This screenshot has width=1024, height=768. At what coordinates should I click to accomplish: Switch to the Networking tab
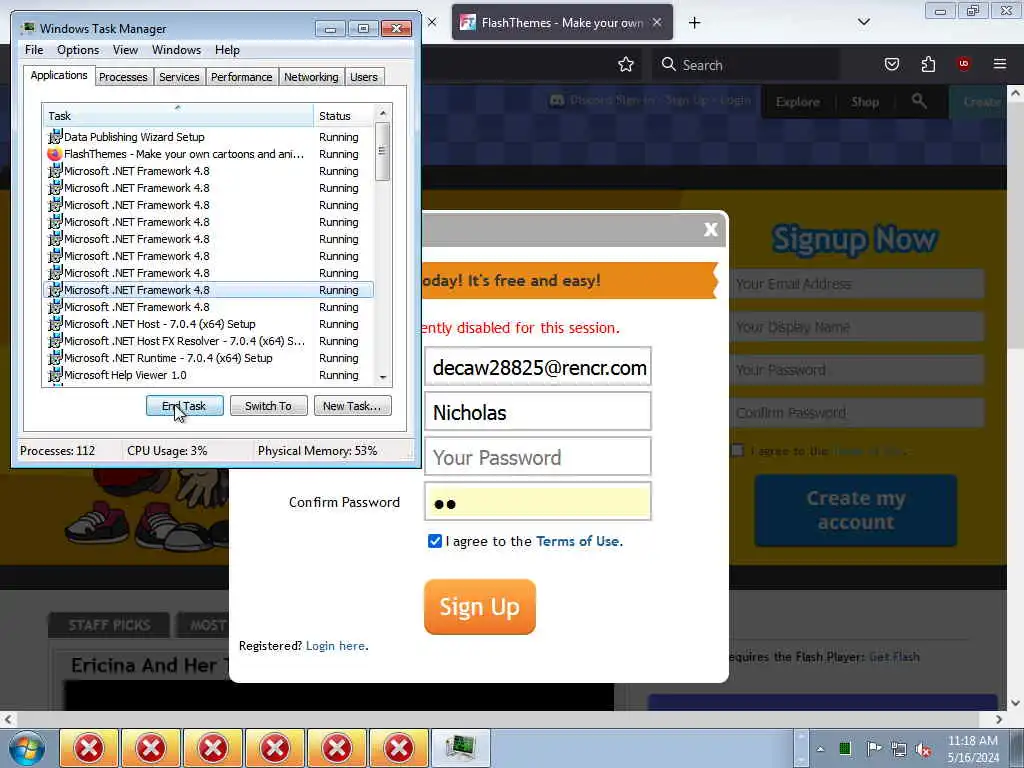[311, 77]
